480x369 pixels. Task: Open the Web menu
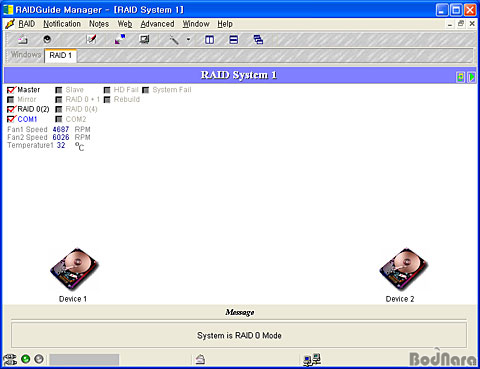tap(125, 24)
